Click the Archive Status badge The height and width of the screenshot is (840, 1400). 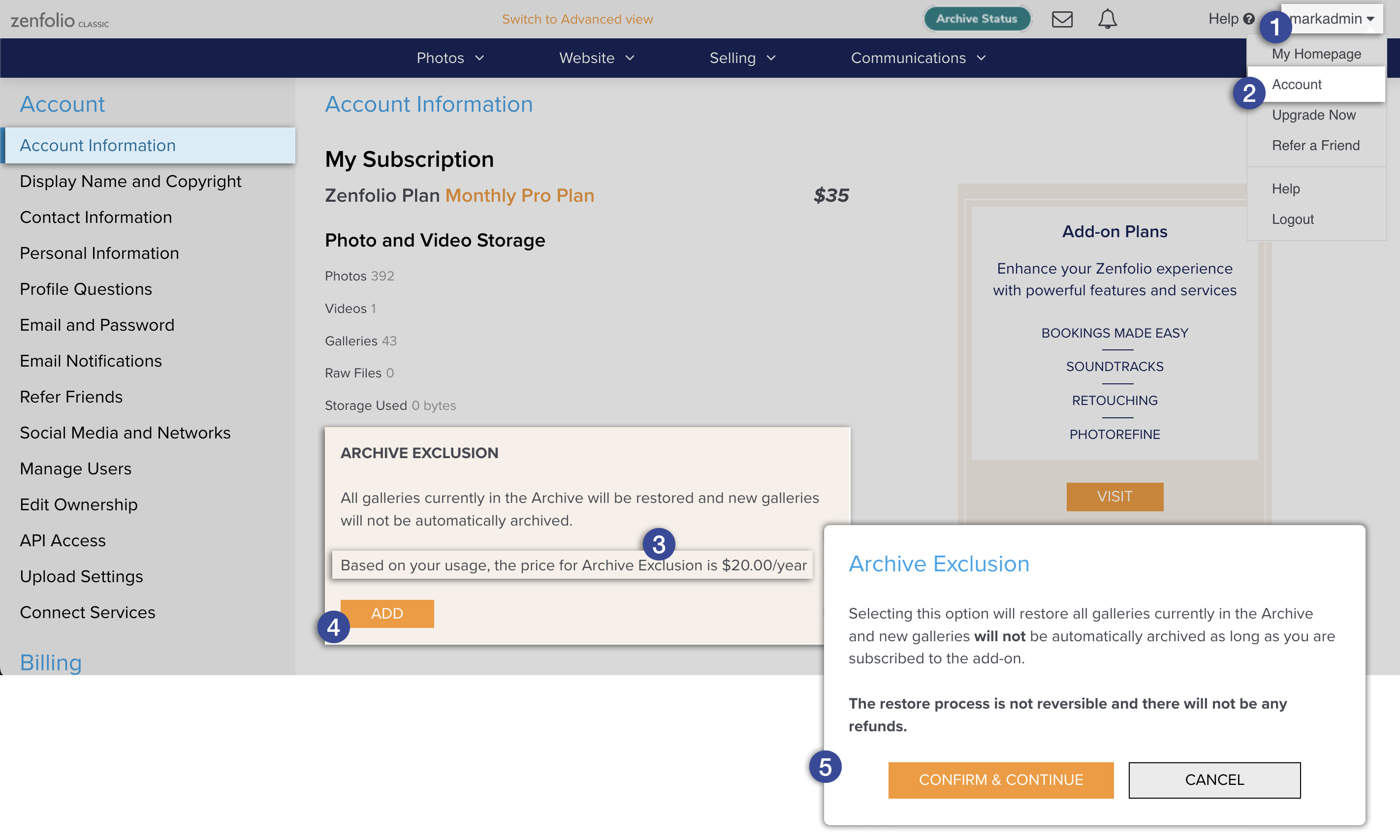pyautogui.click(x=977, y=19)
